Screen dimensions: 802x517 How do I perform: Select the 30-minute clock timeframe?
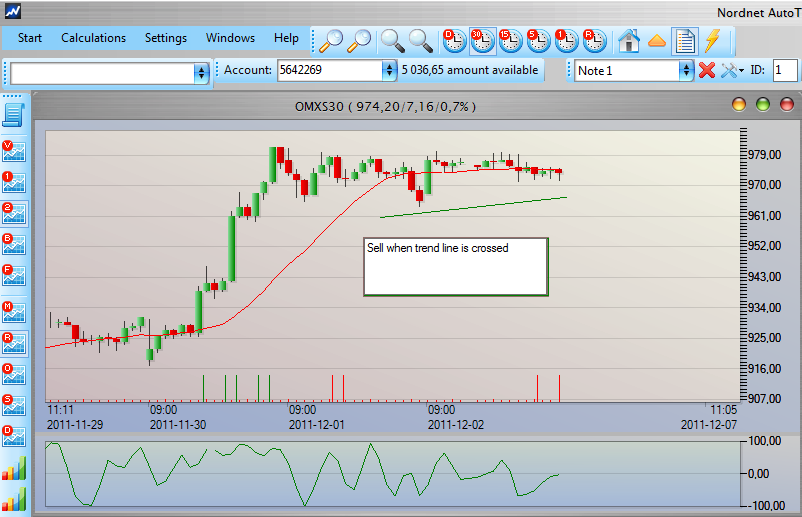point(482,40)
